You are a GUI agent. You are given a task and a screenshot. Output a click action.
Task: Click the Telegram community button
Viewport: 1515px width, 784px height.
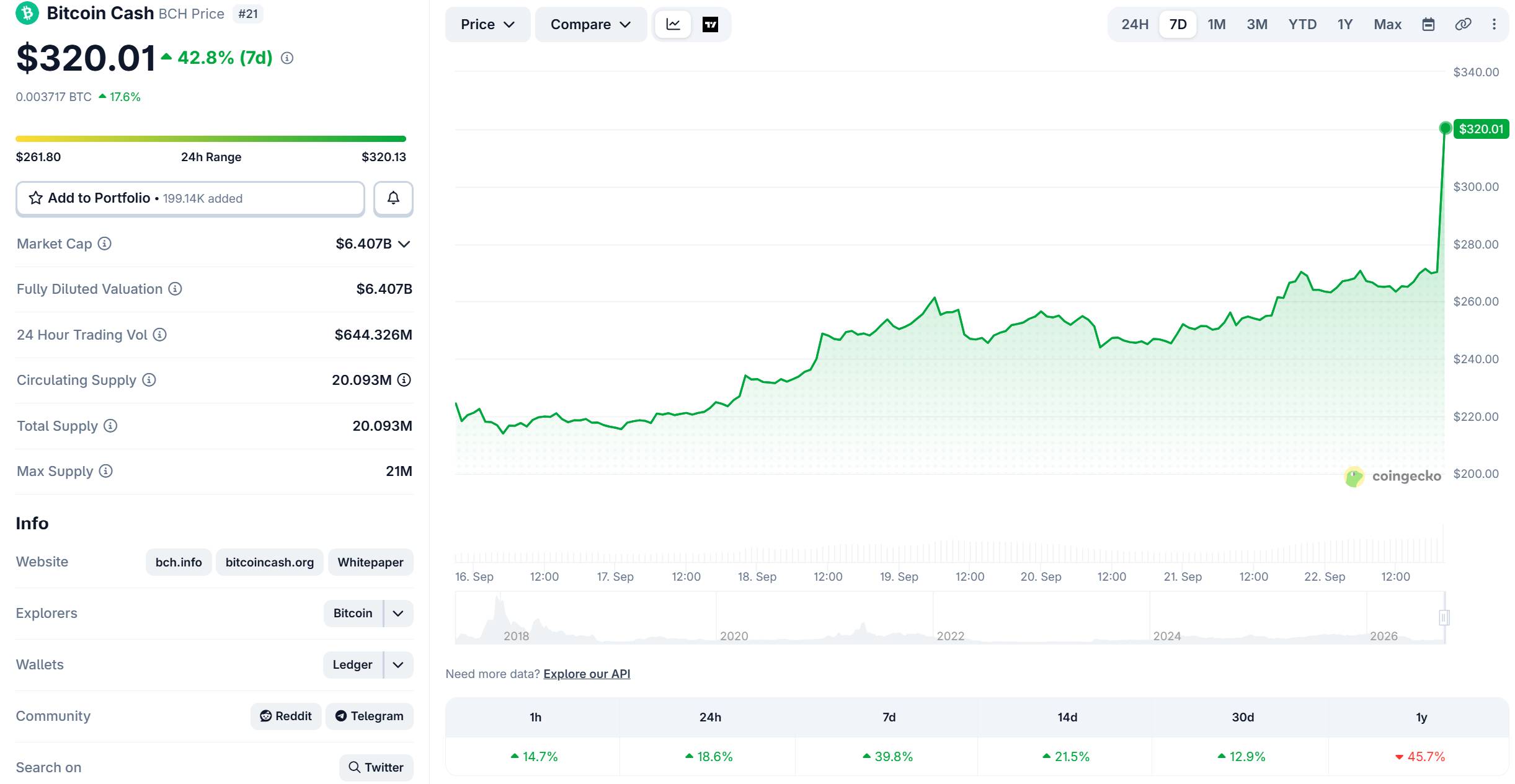(370, 716)
